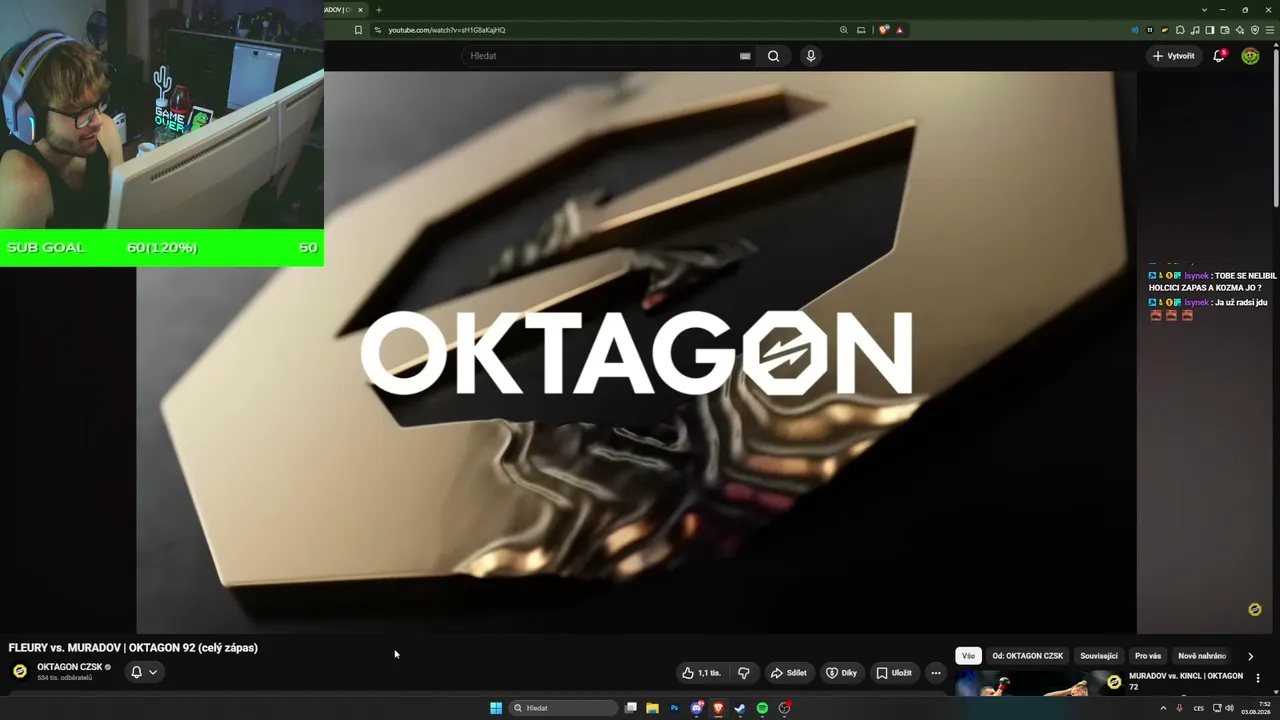Viewport: 1280px width, 720px height.
Task: Start voice search with the microphone icon
Action: pyautogui.click(x=811, y=56)
